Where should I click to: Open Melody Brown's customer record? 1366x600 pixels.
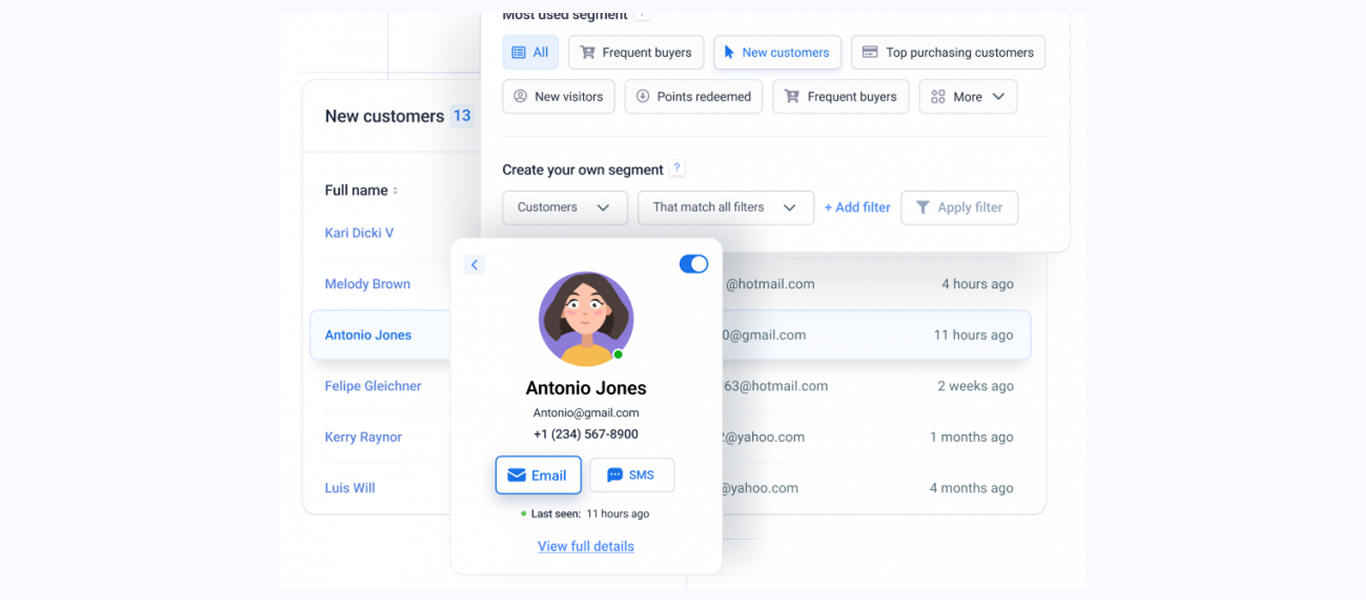tap(367, 284)
